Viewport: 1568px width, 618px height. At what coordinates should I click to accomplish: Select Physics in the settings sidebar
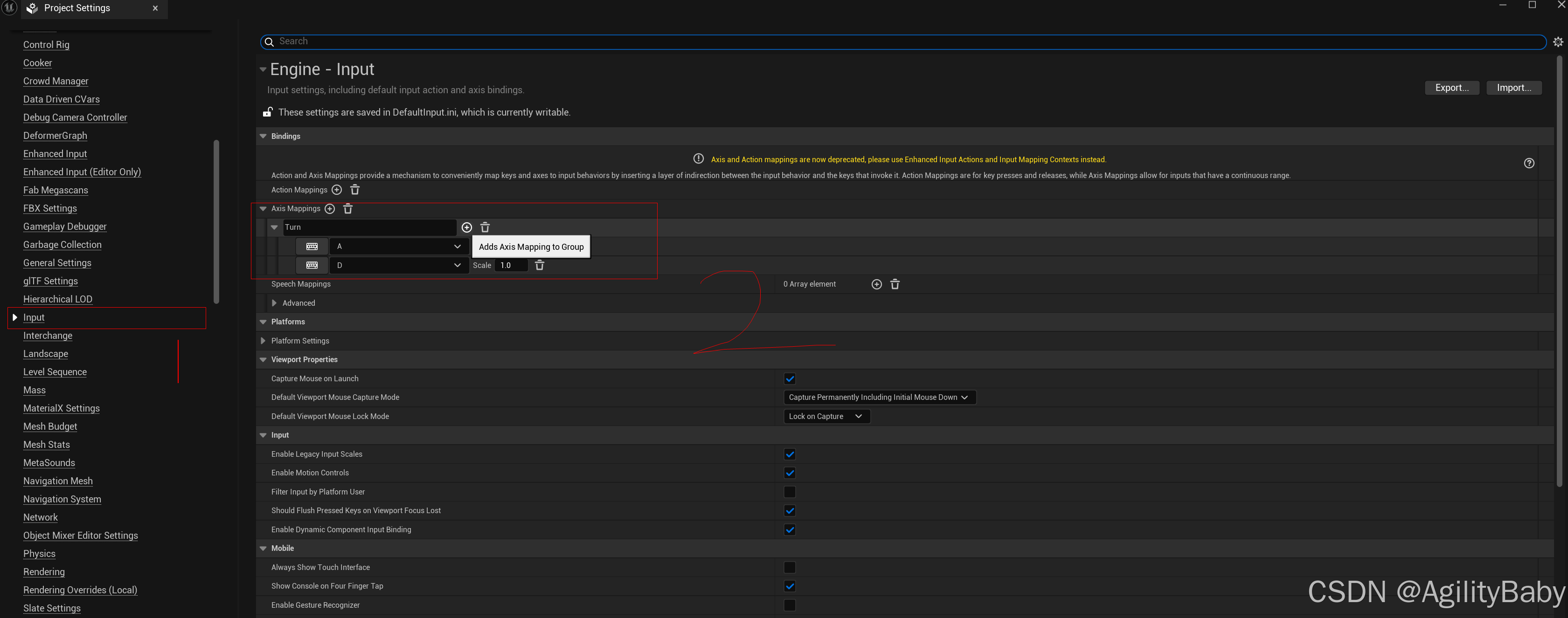pyautogui.click(x=39, y=554)
